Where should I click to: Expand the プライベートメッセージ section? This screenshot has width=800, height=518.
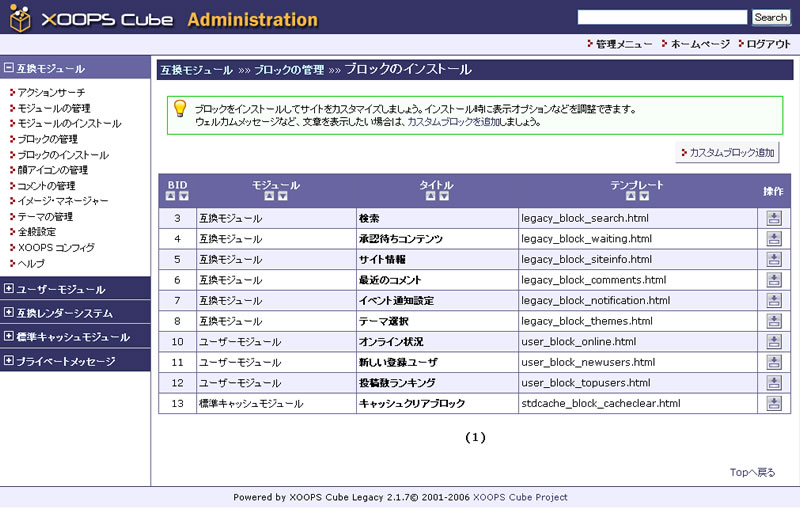tap(9, 361)
